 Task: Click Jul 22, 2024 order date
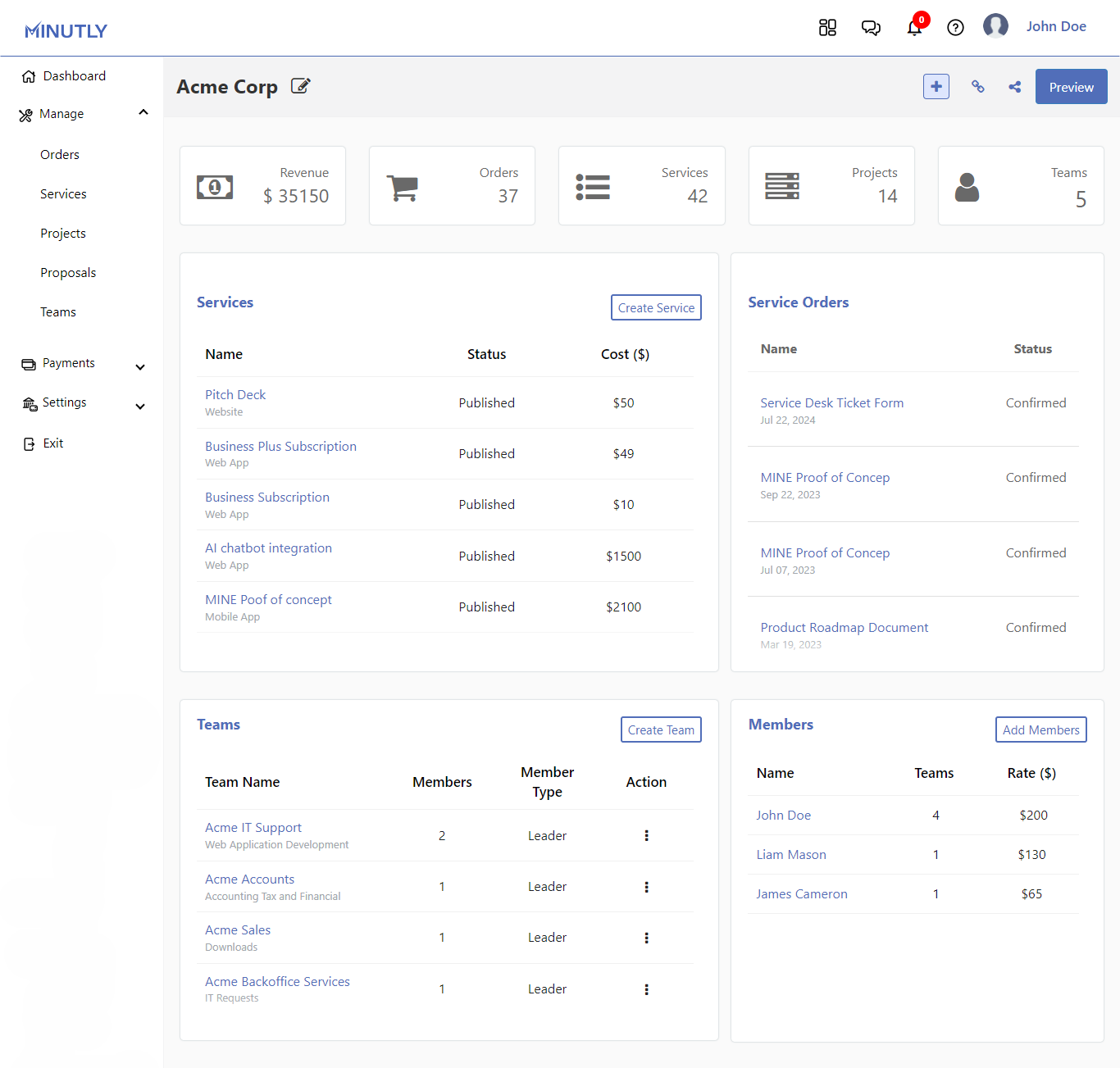(x=787, y=420)
